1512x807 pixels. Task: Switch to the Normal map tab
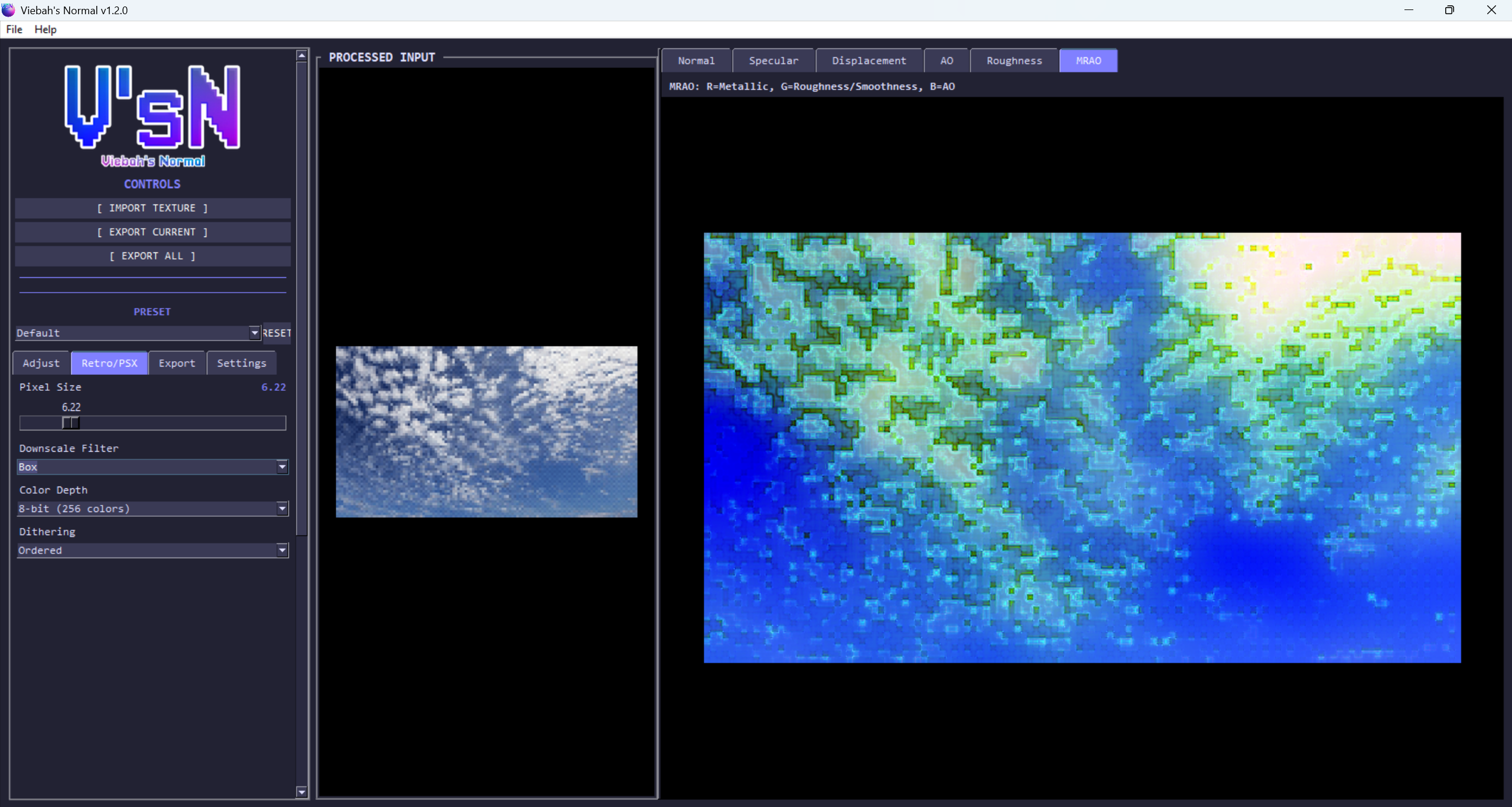pyautogui.click(x=695, y=60)
